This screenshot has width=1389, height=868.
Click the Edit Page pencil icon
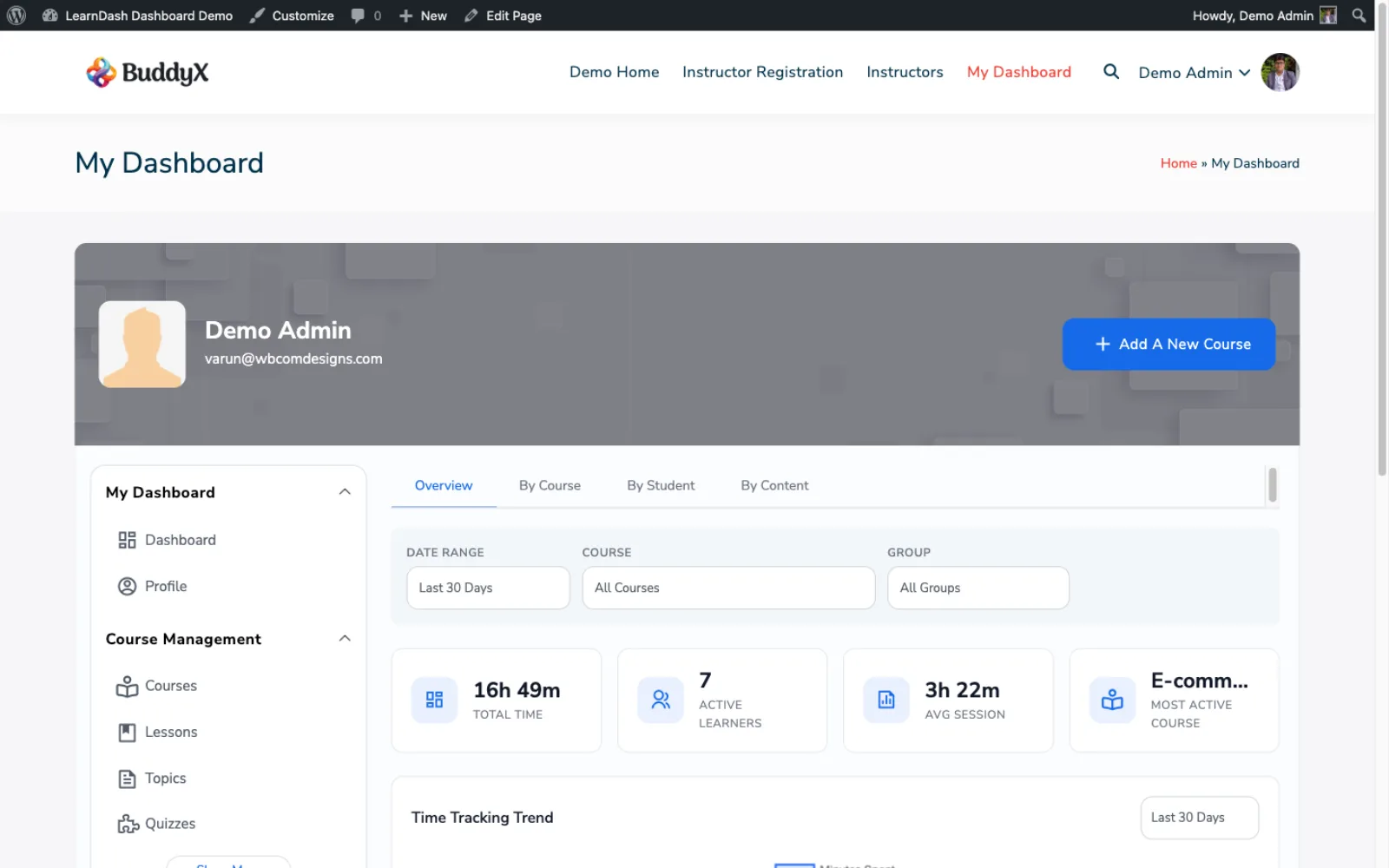pos(471,16)
